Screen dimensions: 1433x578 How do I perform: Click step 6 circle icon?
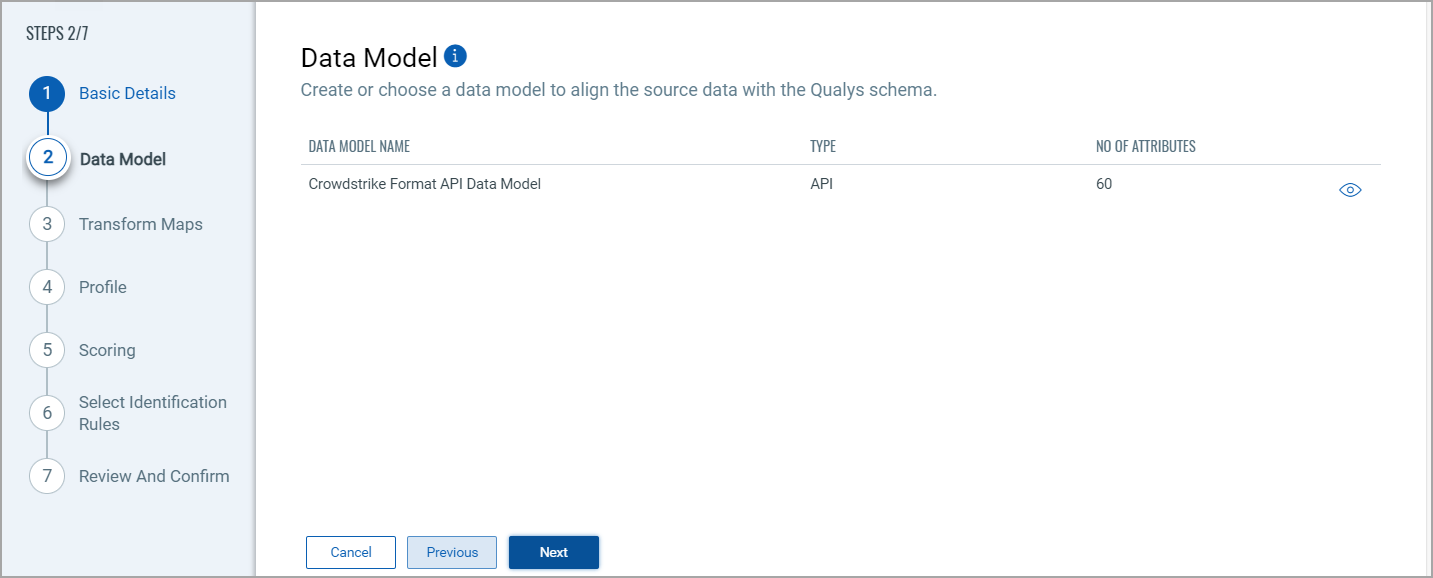pos(47,412)
